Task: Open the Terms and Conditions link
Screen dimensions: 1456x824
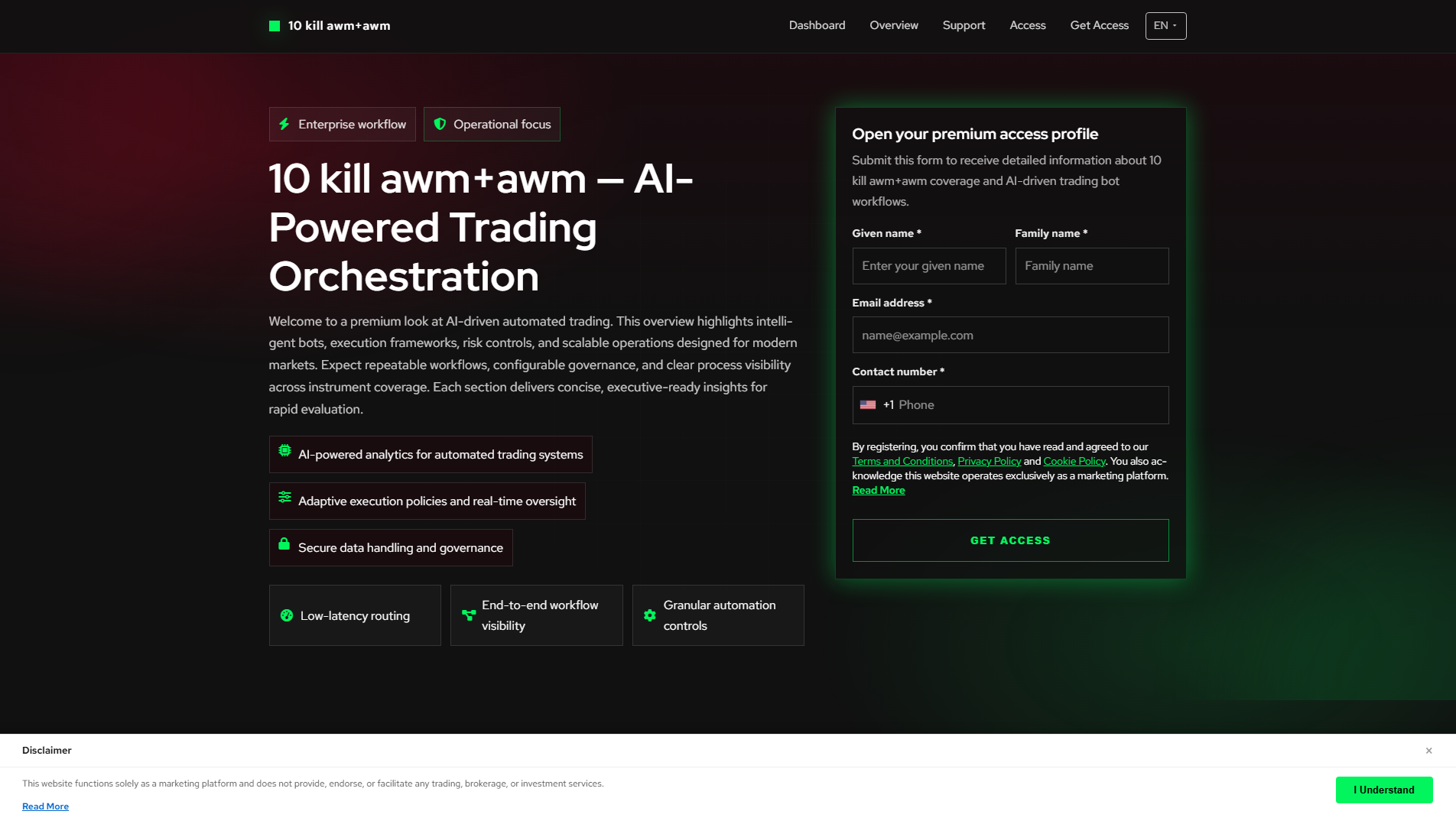Action: click(902, 461)
